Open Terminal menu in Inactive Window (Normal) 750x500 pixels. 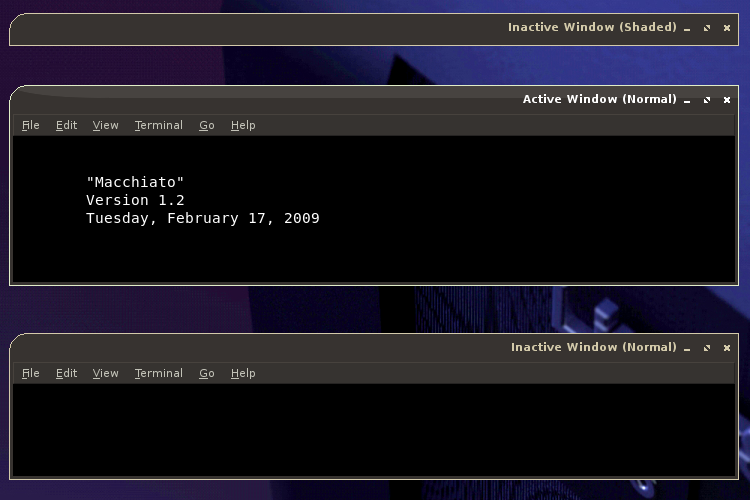[158, 373]
